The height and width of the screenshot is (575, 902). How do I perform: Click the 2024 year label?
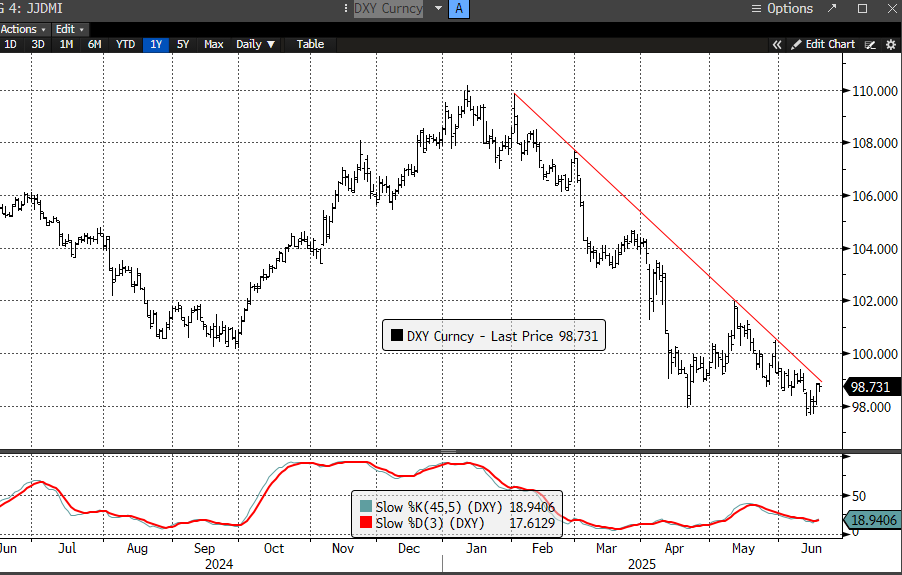[x=219, y=564]
